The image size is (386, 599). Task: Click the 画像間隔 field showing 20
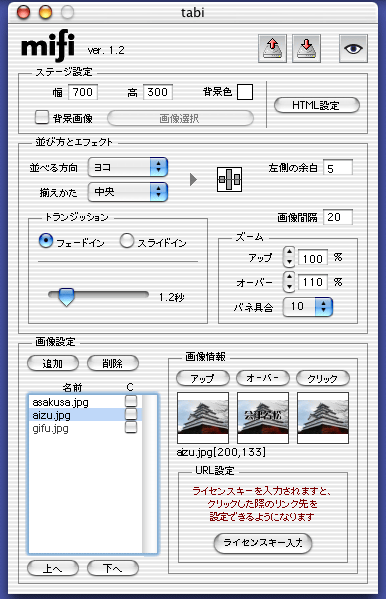[x=338, y=217]
